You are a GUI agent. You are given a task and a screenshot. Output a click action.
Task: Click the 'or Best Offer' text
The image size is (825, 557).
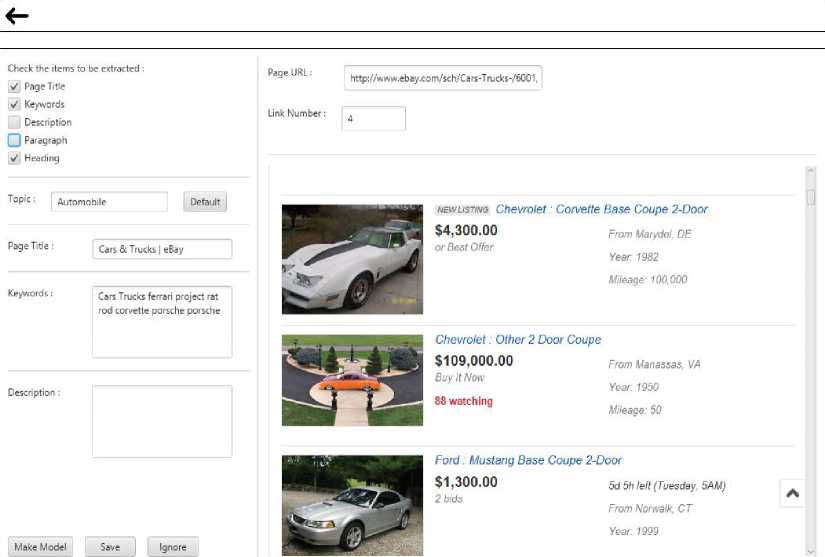click(464, 247)
